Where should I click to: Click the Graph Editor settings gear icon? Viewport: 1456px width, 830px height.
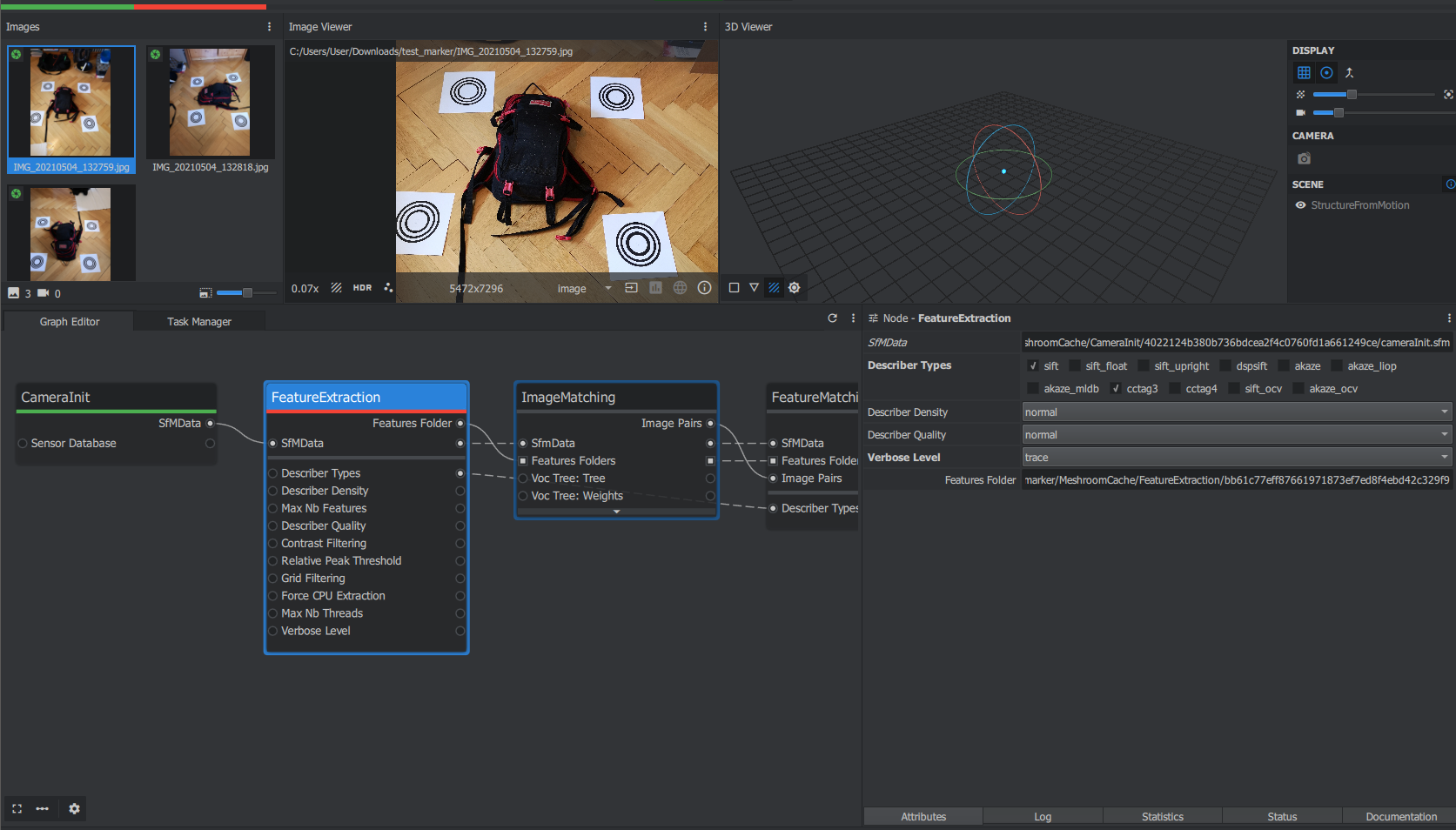point(75,809)
